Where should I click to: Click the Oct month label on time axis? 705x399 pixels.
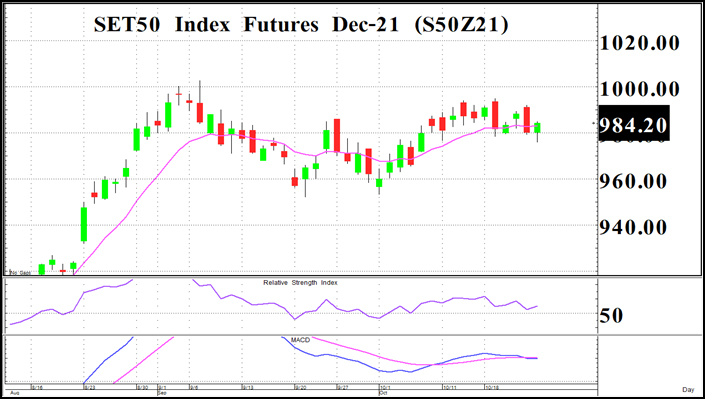click(383, 393)
